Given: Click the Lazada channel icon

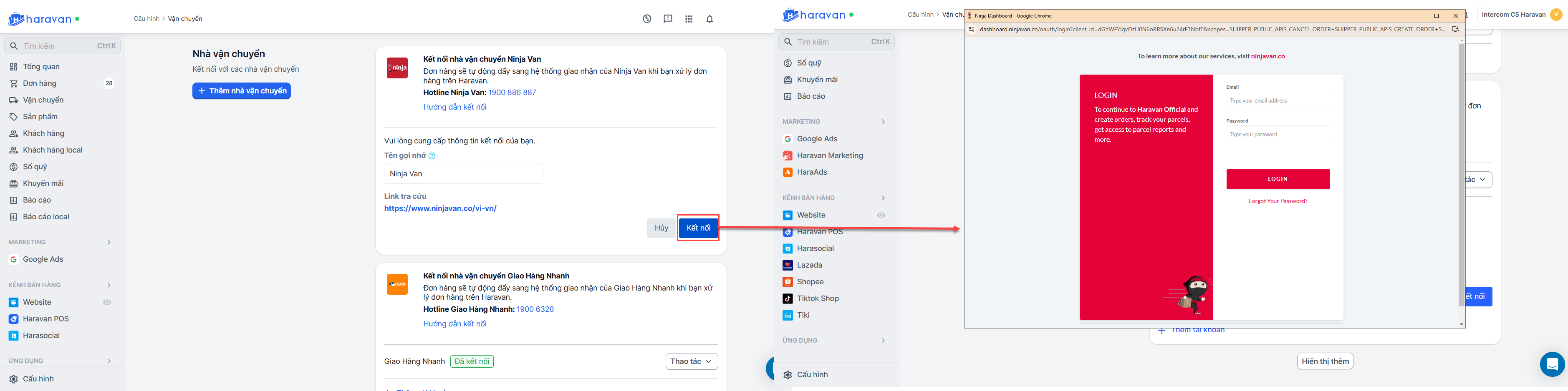Looking at the screenshot, I should [788, 265].
